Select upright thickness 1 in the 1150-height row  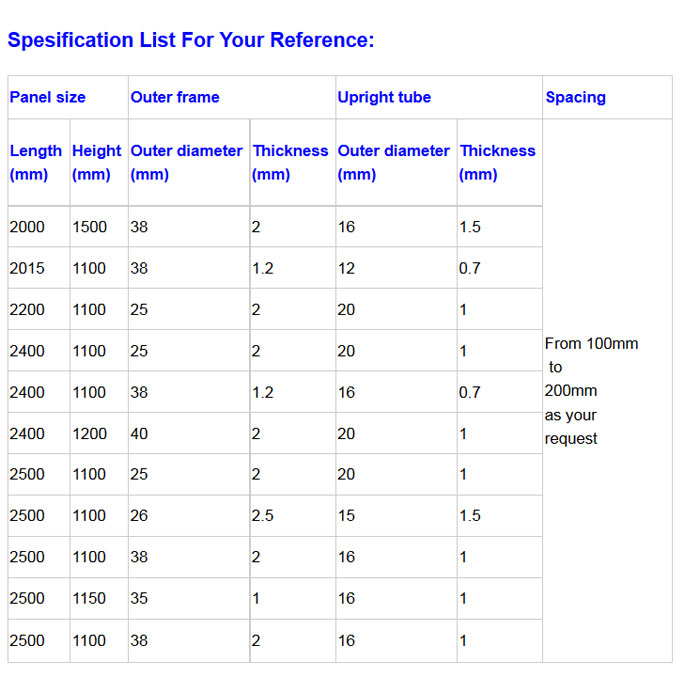point(463,598)
